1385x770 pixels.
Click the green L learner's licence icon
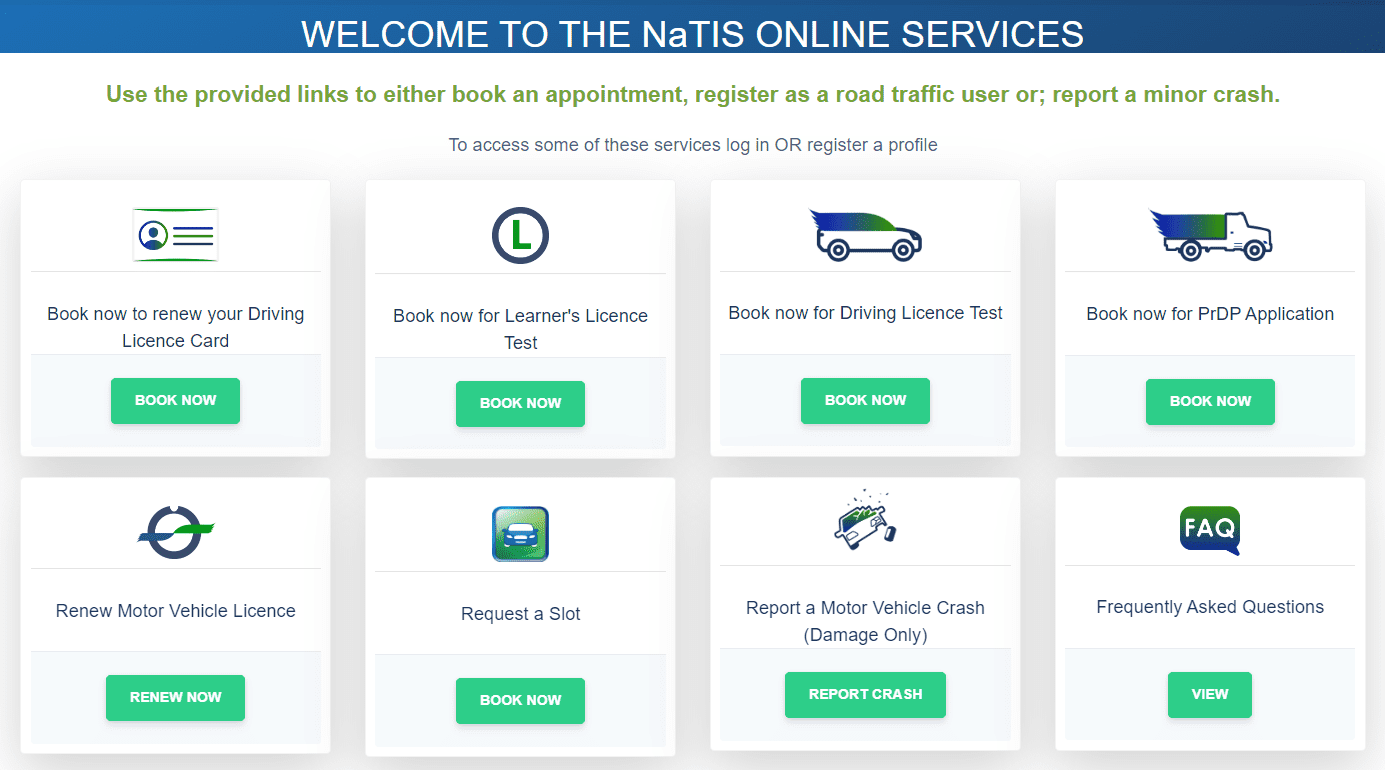point(520,236)
